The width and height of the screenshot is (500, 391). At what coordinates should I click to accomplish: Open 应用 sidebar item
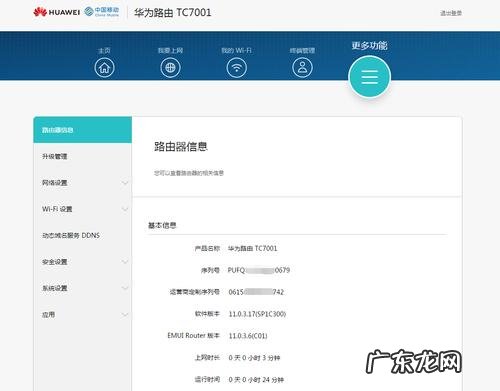pyautogui.click(x=82, y=315)
